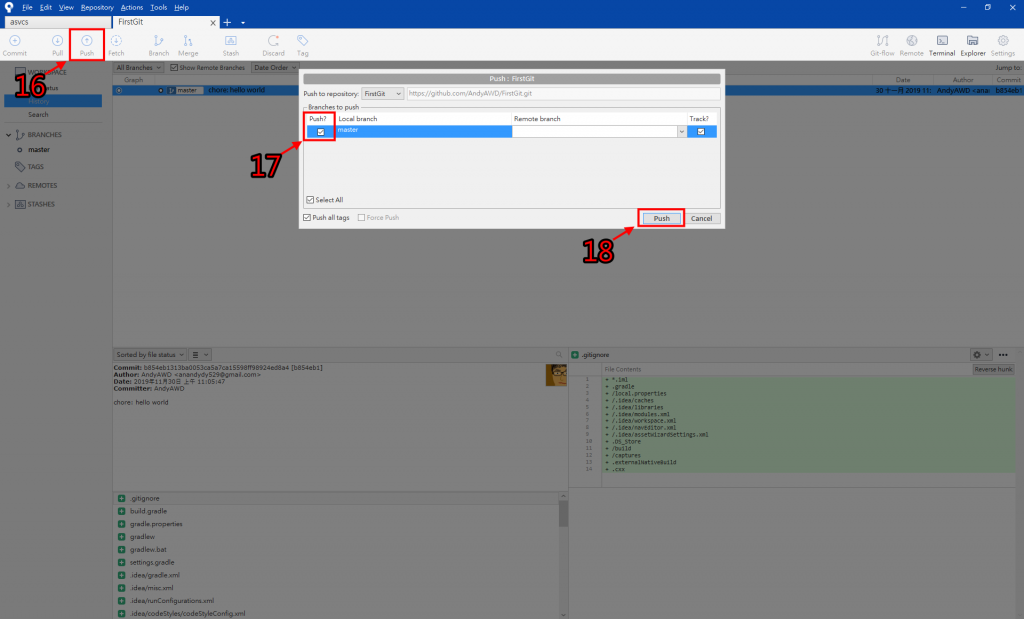Open the View menu
Image resolution: width=1024 pixels, height=619 pixels.
66,7
